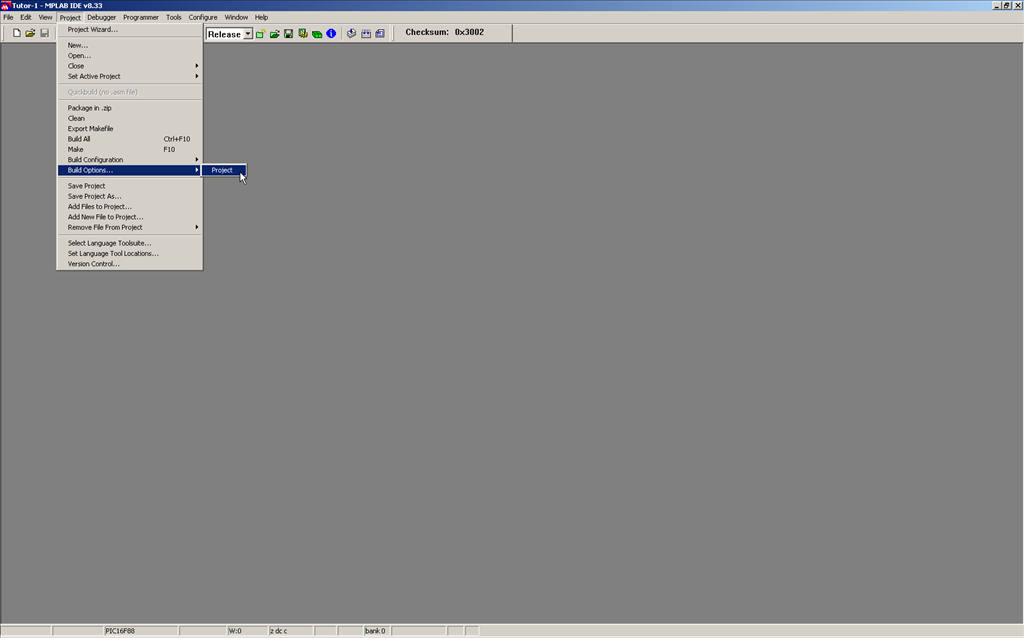Viewport: 1024px width, 638px height.
Task: Open the Debugger menu
Action: click(101, 17)
